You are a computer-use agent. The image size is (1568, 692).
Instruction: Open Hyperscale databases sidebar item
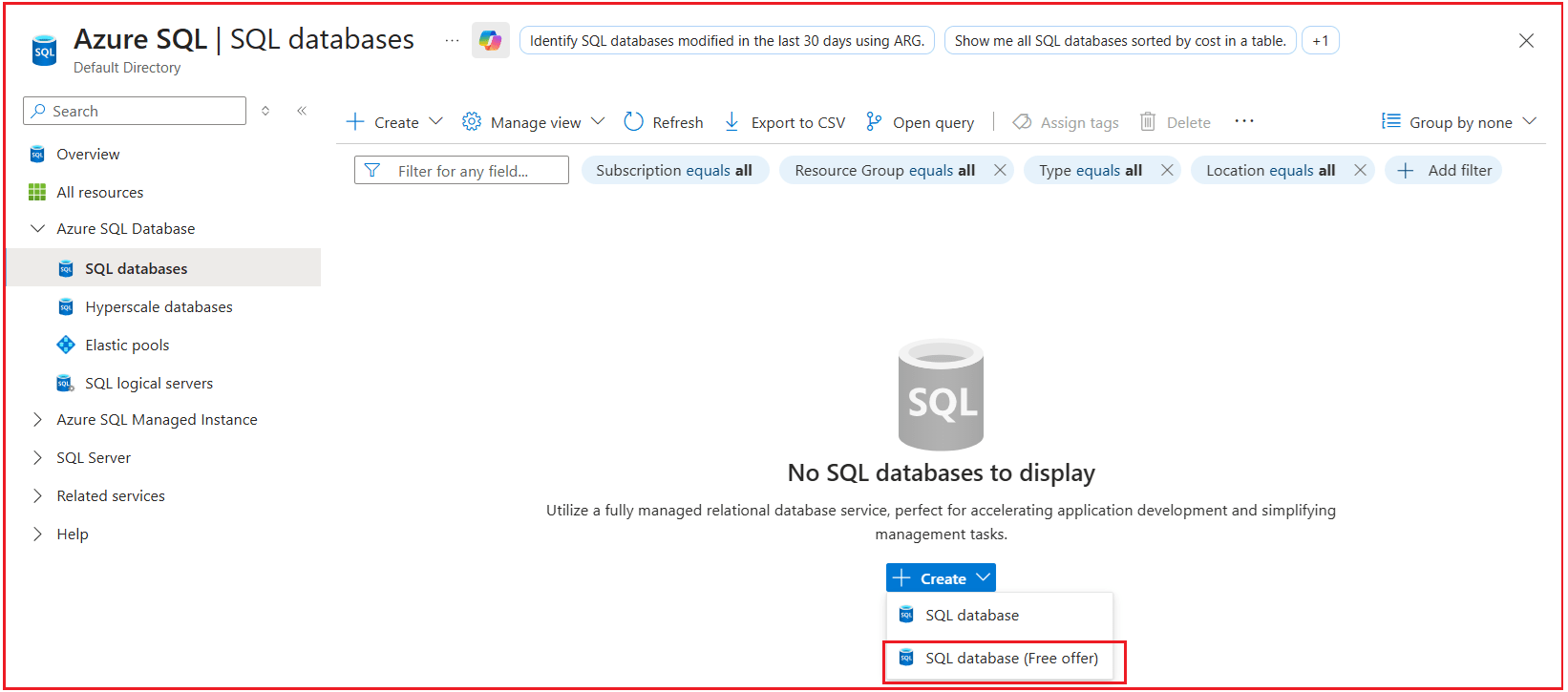(159, 306)
